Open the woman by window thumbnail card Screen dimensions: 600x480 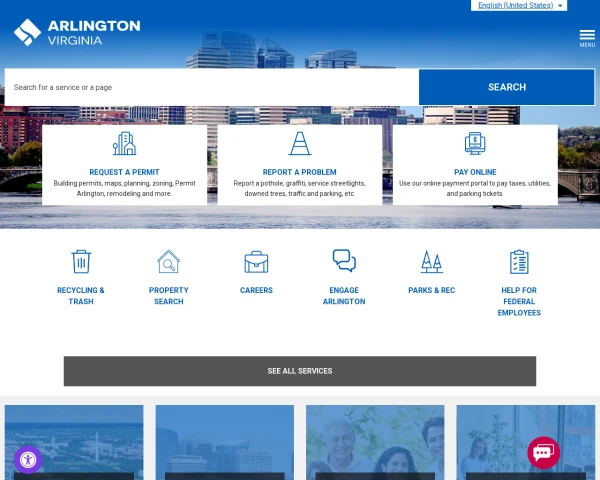click(x=526, y=442)
